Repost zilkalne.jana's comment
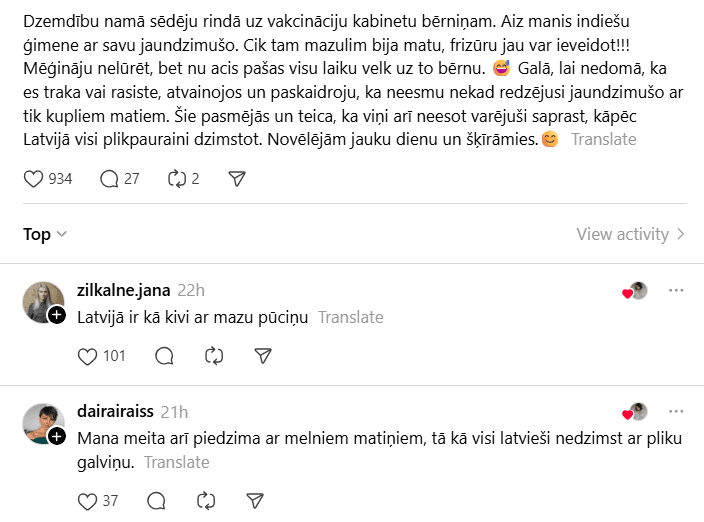 213,356
